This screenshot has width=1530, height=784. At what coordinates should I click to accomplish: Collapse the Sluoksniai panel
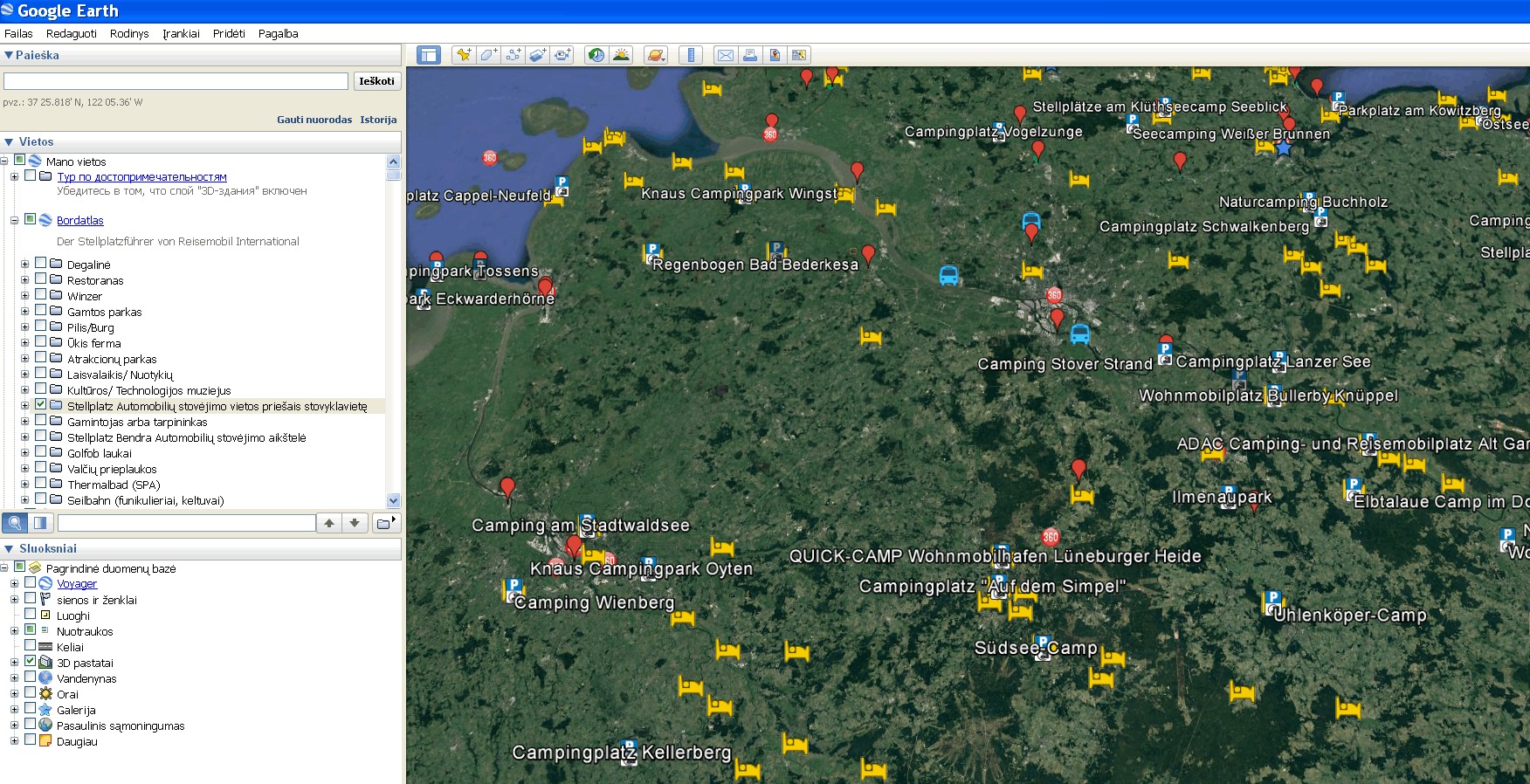click(x=9, y=548)
